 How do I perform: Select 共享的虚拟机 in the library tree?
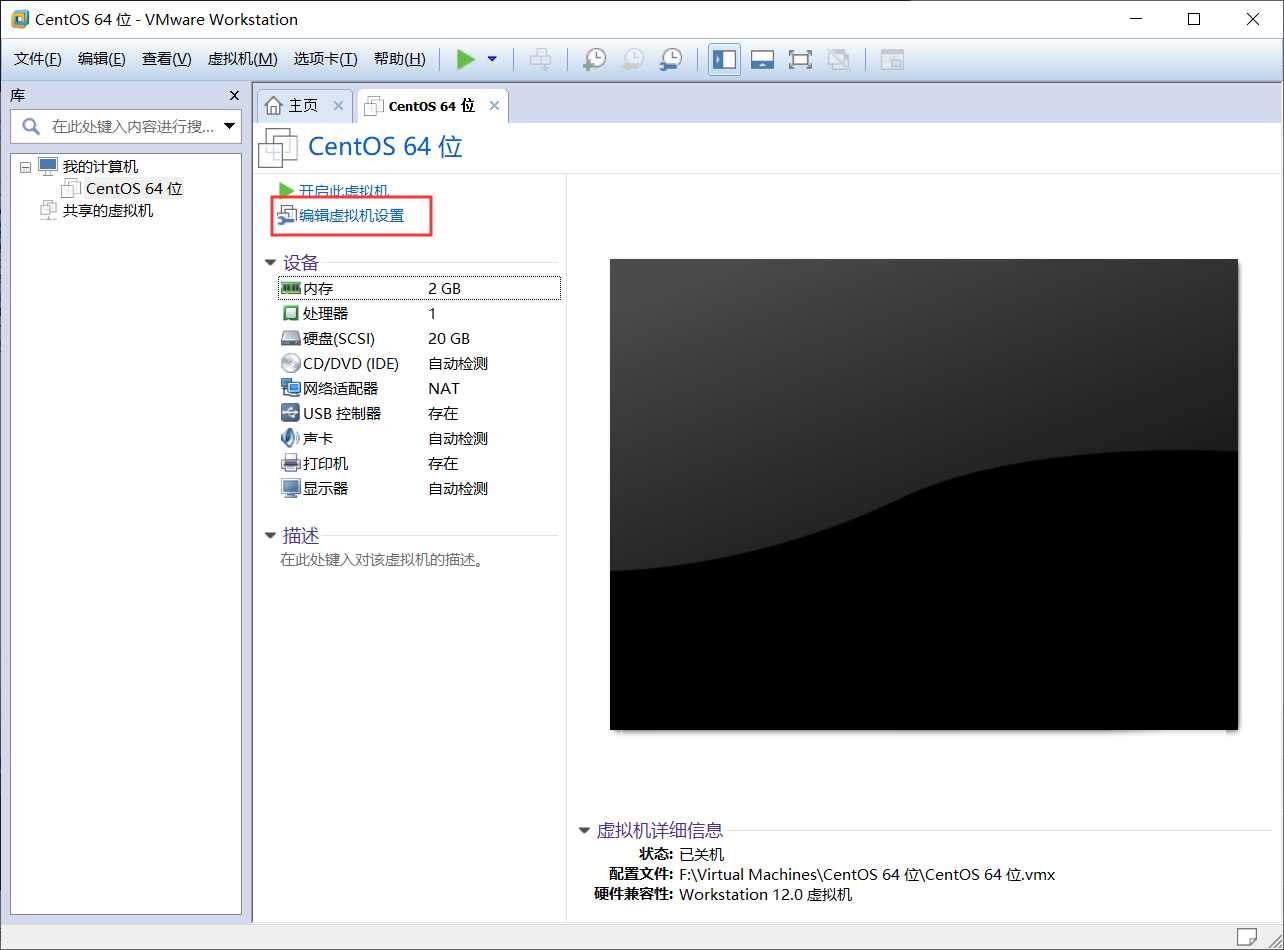pos(108,210)
